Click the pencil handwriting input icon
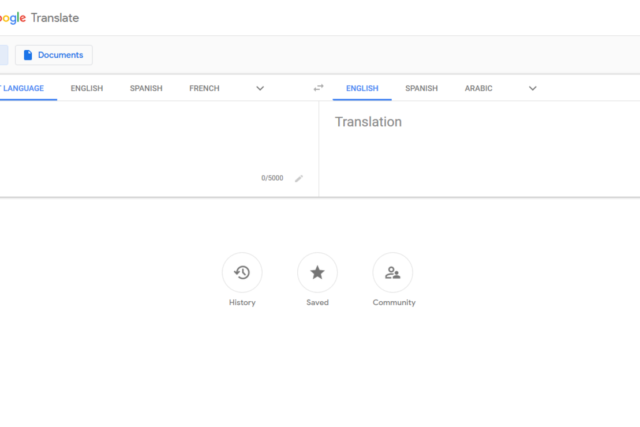 coord(299,178)
